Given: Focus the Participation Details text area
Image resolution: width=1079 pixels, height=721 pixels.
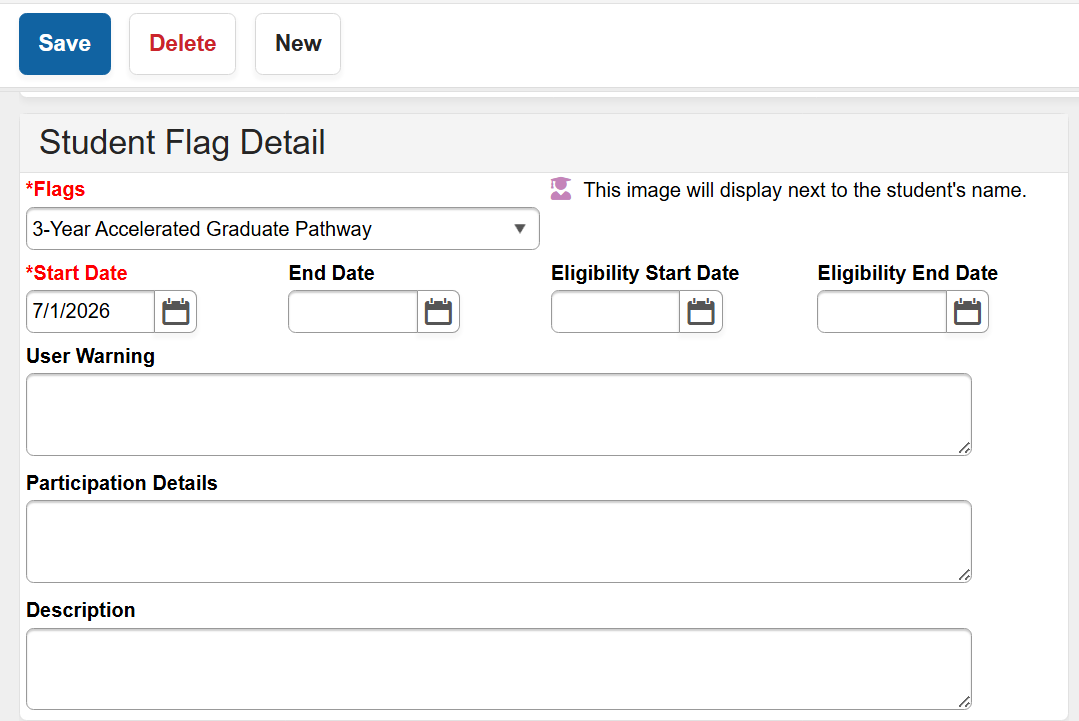Looking at the screenshot, I should pyautogui.click(x=498, y=541).
